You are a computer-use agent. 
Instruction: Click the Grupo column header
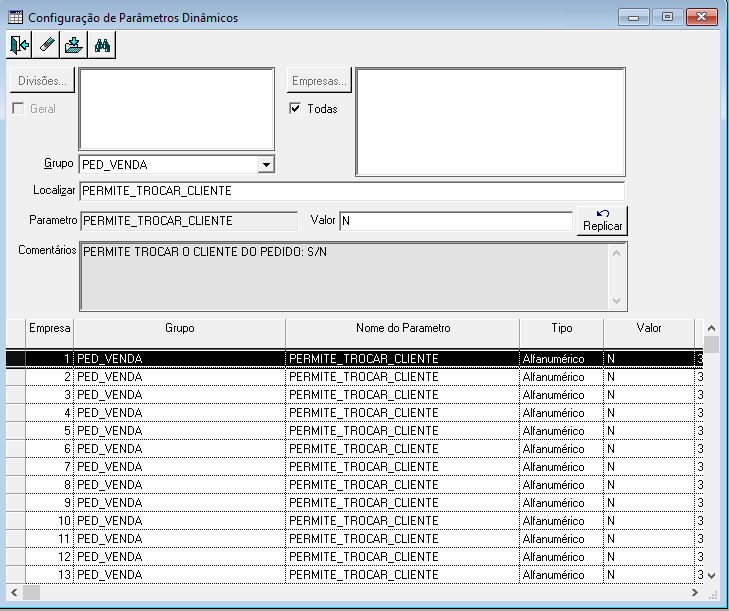tap(179, 328)
